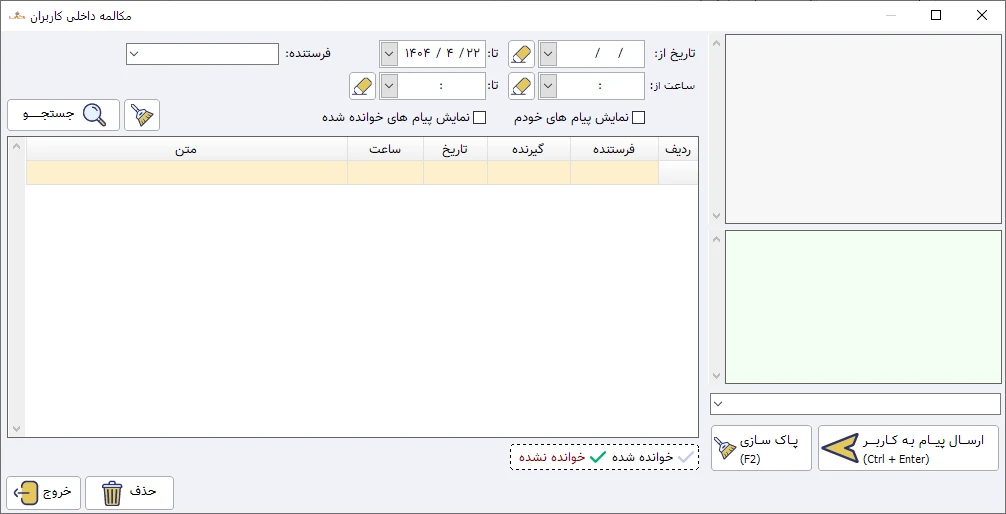Click the ساعت از time input field
1006x514 pixels.
point(601,86)
